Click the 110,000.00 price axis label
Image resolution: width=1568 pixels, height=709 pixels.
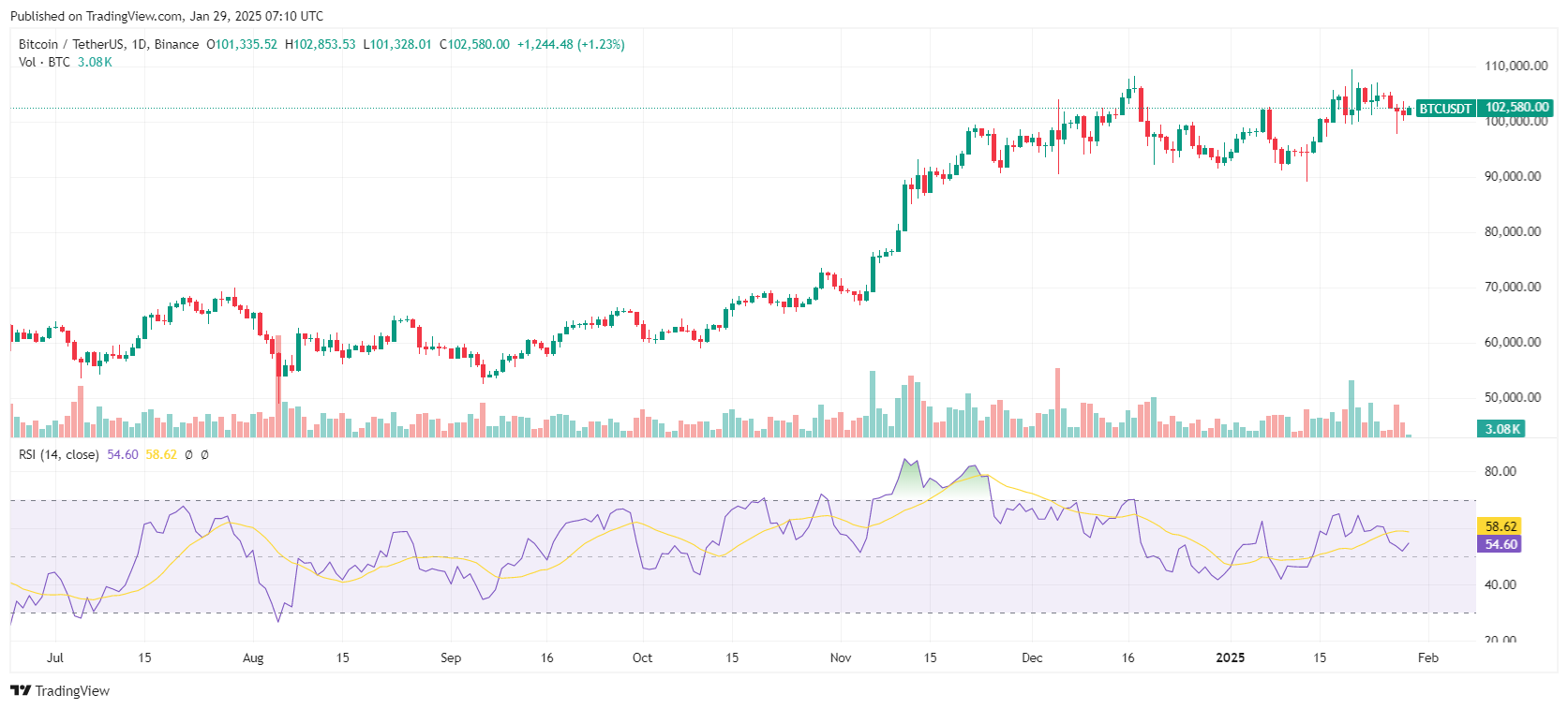[1516, 66]
